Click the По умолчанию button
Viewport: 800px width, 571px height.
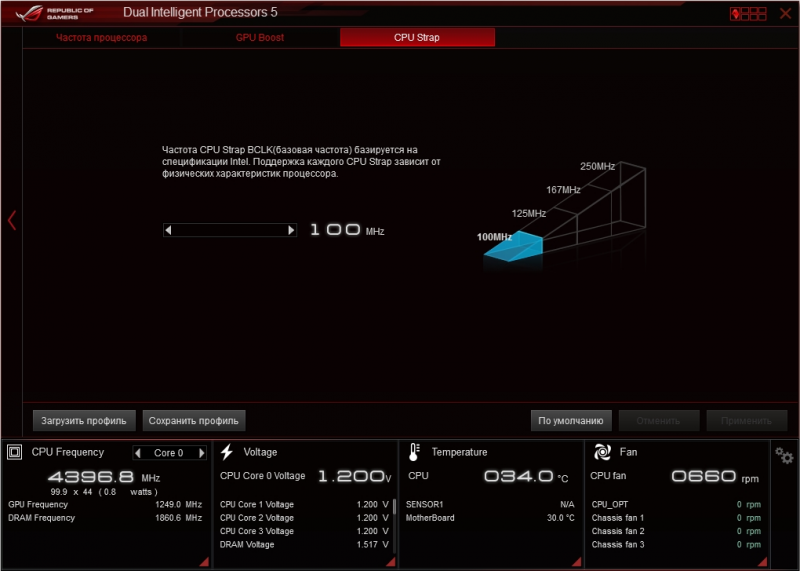pos(571,421)
